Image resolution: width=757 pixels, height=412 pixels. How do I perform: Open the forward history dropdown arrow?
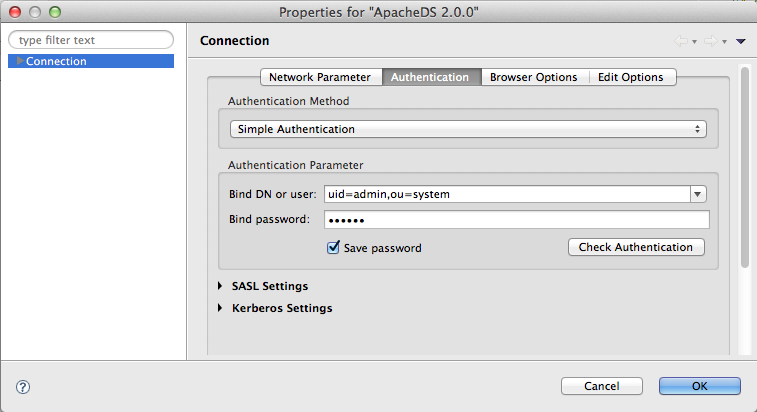coord(723,42)
